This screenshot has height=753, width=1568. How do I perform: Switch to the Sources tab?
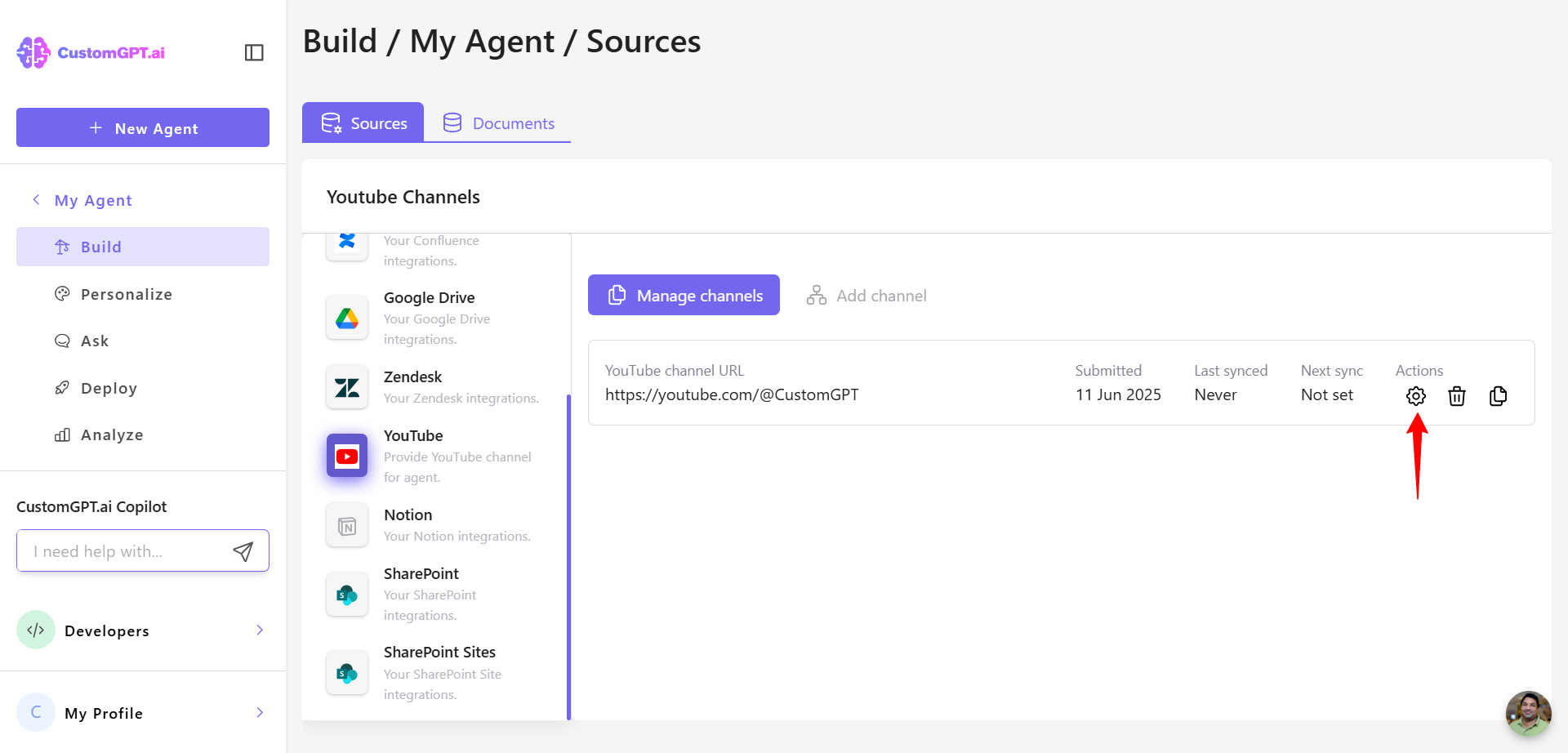click(x=363, y=123)
